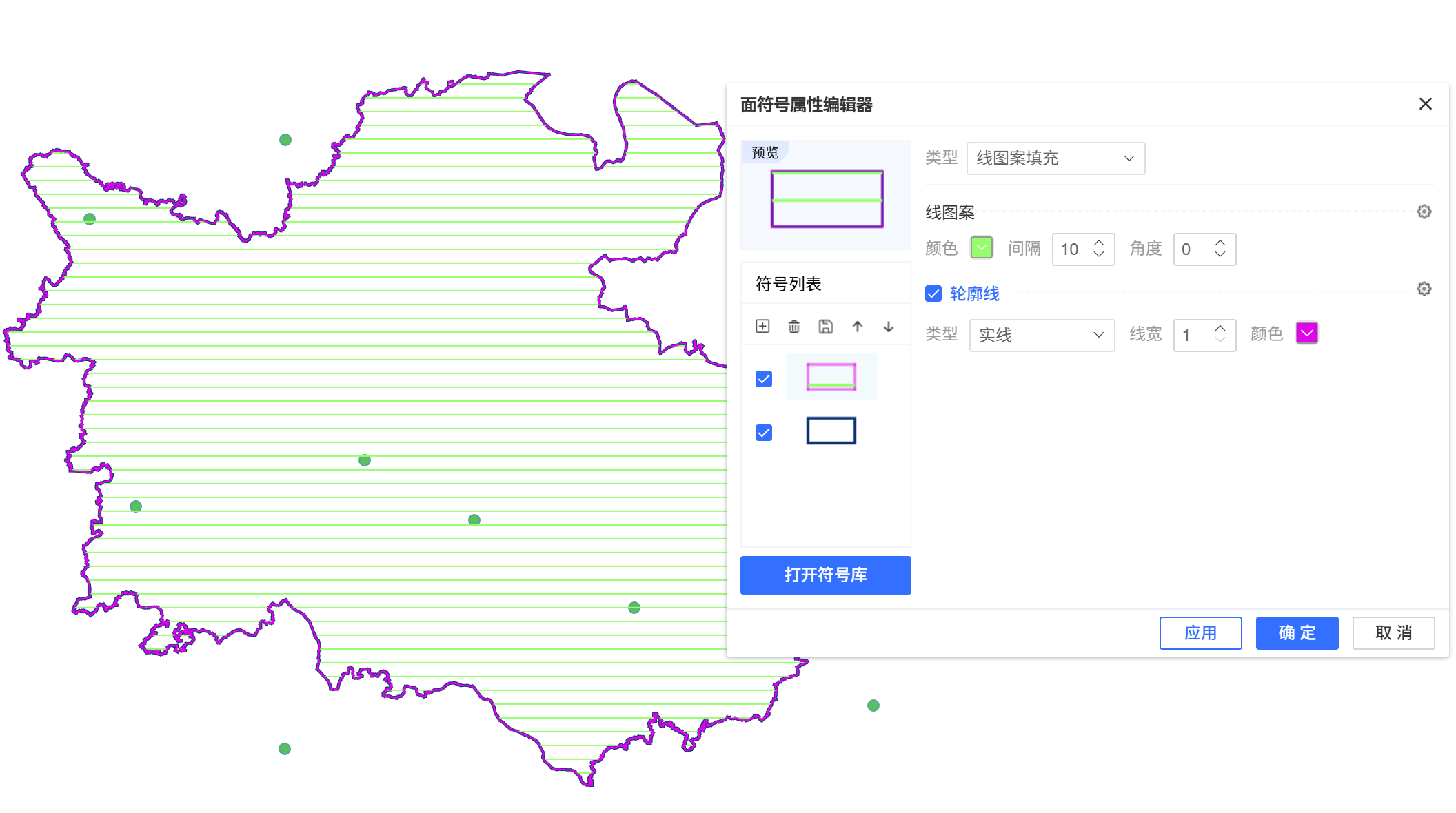1456x813 pixels.
Task: Delete the selected symbol layer
Action: [x=794, y=327]
